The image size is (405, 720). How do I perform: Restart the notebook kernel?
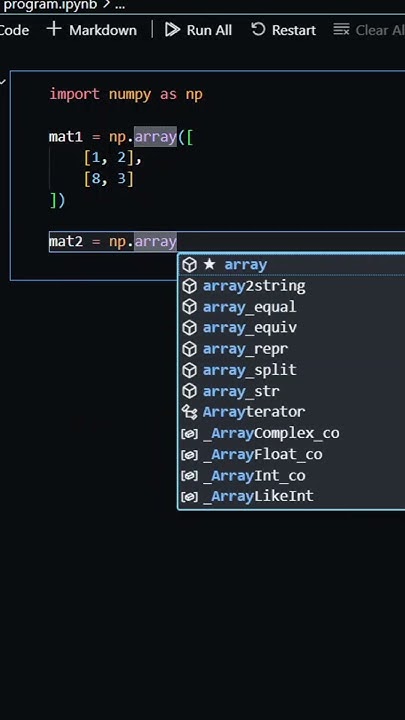[x=283, y=30]
